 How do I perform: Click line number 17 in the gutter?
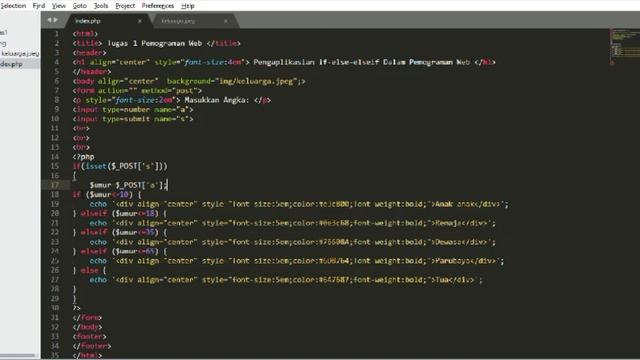coord(55,185)
